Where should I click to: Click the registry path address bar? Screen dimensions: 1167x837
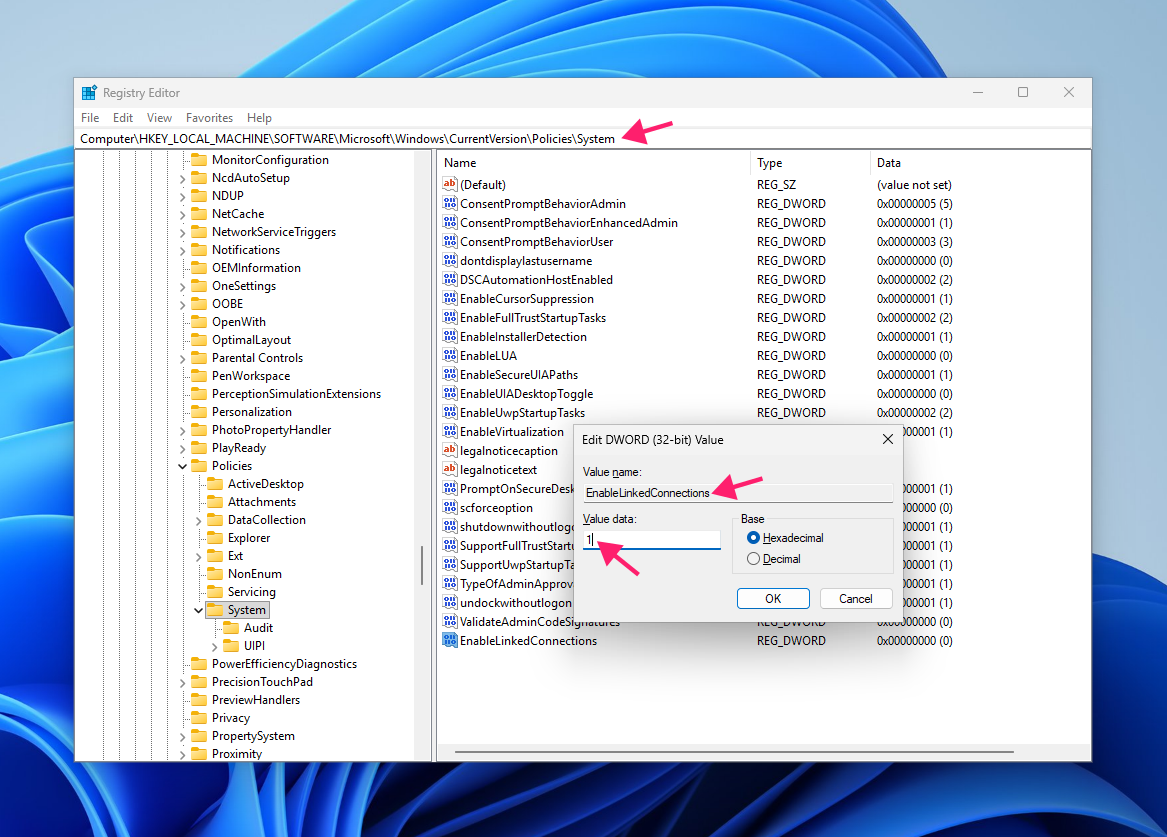pyautogui.click(x=583, y=138)
